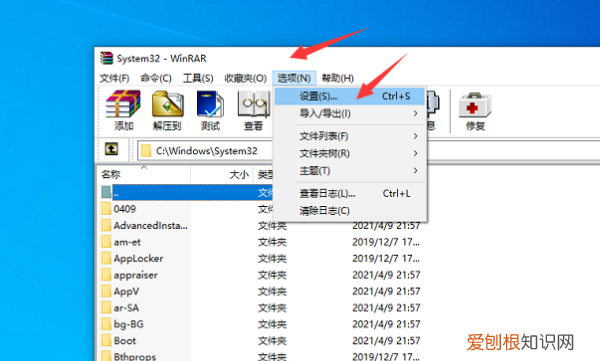Choose 查看日志(L)... menu entry

(x=350, y=194)
